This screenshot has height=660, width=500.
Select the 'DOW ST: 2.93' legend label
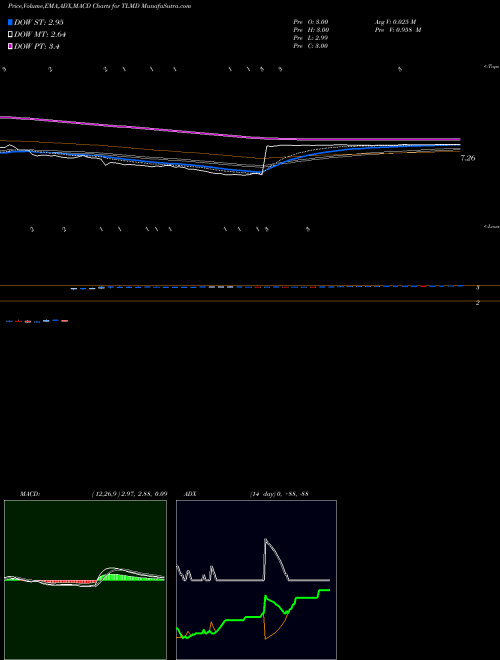pyautogui.click(x=39, y=22)
